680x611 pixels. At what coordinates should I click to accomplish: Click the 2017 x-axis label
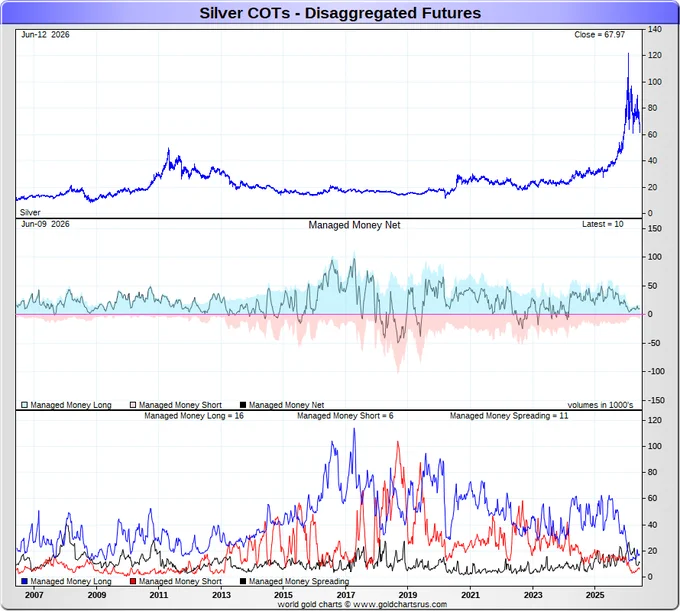[x=346, y=595]
